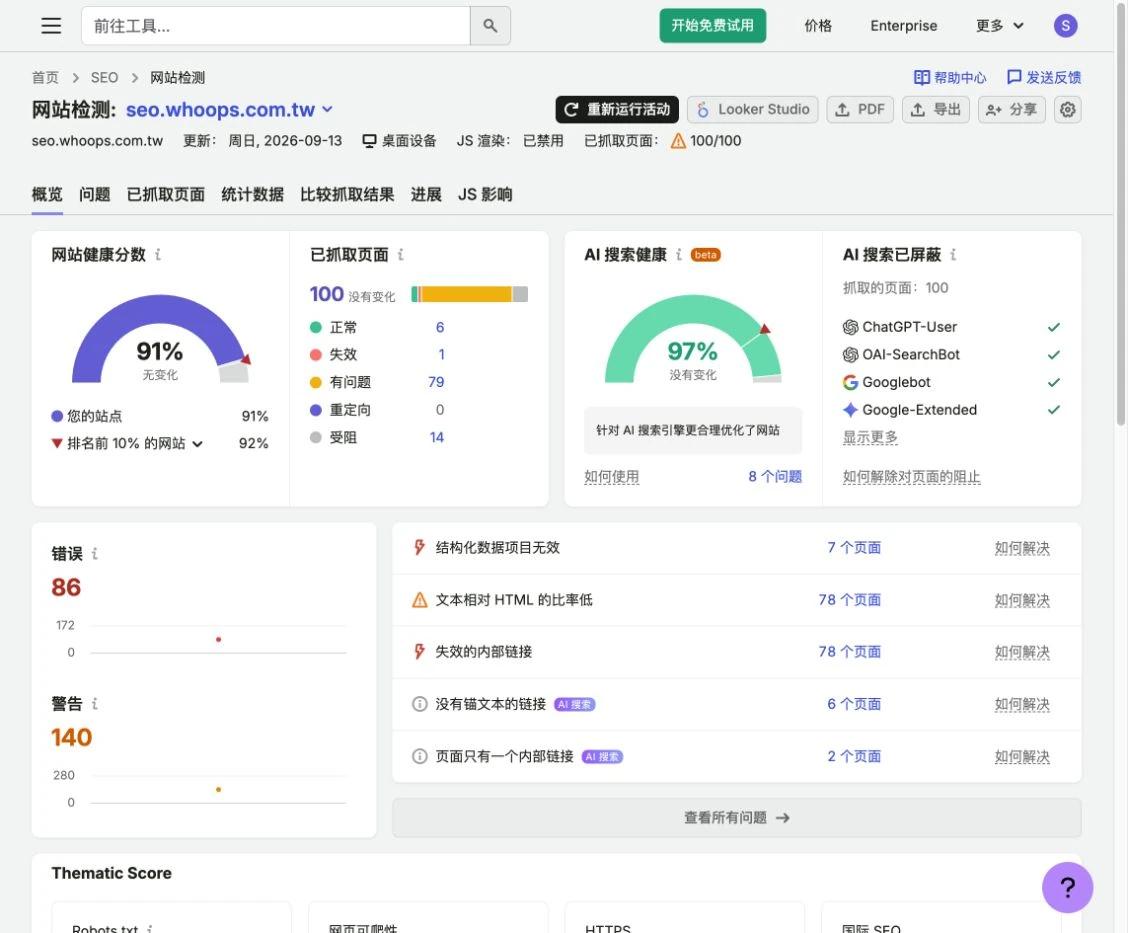Click the 分享 button
This screenshot has height=933, width=1128.
(1011, 109)
